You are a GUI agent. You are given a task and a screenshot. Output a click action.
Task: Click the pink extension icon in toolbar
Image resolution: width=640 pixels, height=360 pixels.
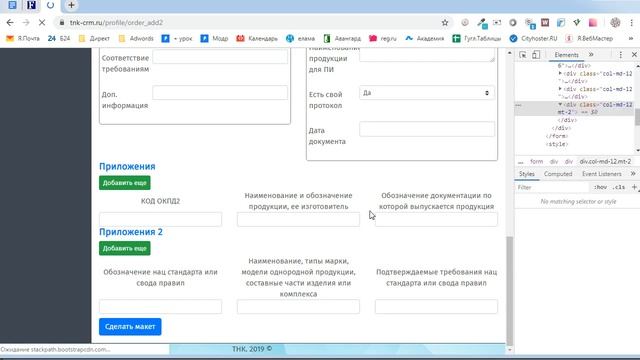click(x=593, y=23)
